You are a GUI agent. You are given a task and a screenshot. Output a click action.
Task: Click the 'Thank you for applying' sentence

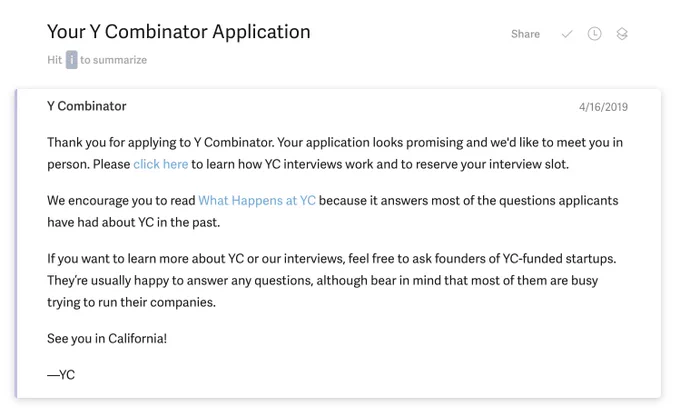point(160,143)
